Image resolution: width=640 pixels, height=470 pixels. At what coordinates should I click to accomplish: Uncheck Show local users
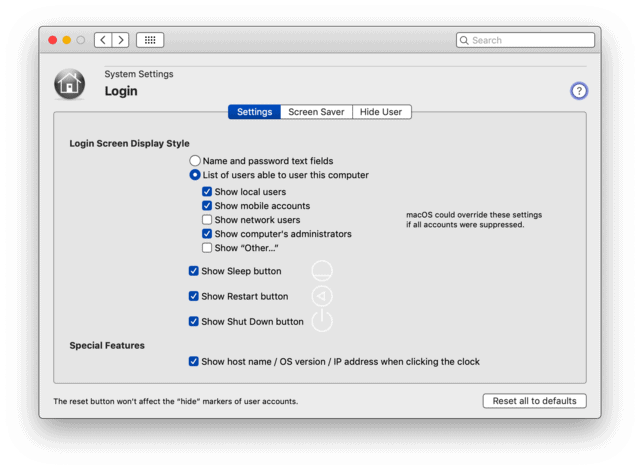click(x=207, y=191)
